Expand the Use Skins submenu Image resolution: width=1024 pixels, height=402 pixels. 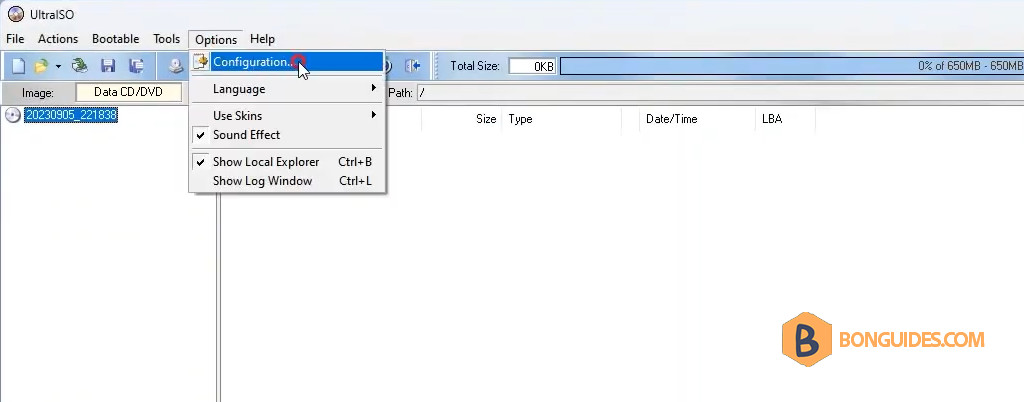point(287,116)
